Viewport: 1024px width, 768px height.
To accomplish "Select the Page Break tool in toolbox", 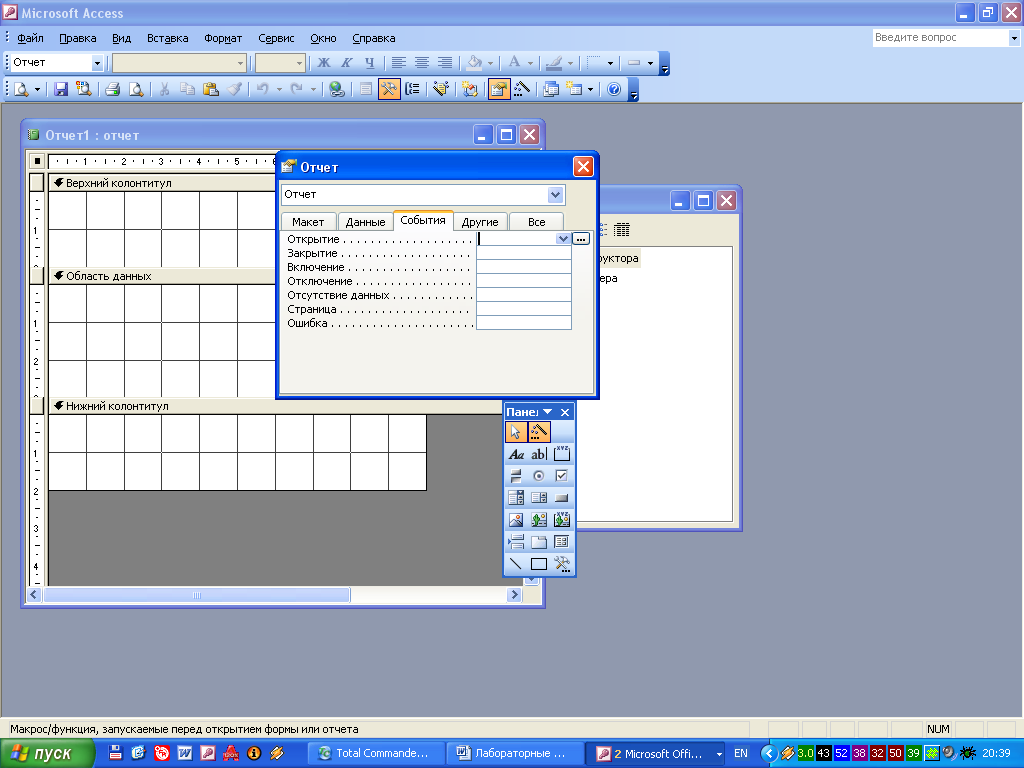I will click(516, 541).
